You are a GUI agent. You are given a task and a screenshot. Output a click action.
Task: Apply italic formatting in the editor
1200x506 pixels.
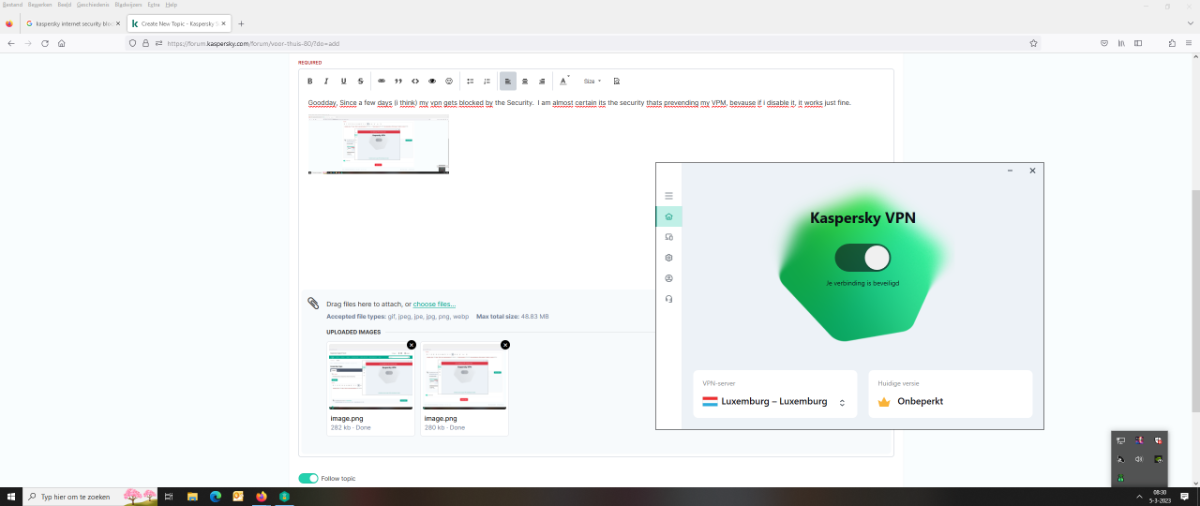326,81
